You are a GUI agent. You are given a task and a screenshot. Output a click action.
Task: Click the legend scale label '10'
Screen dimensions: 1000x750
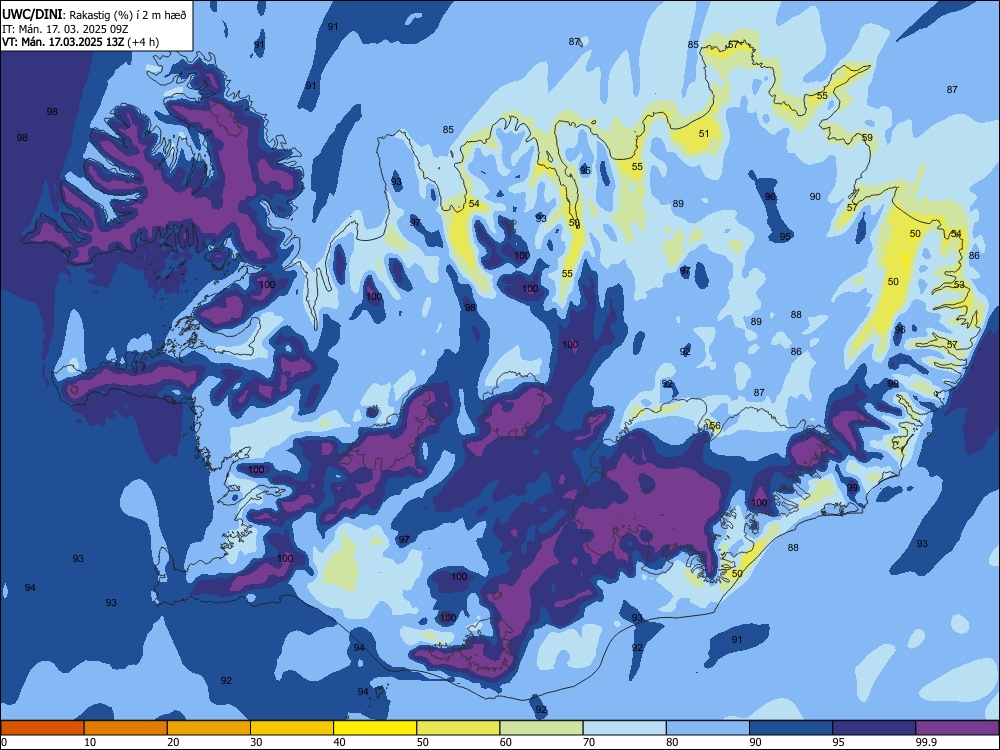[90, 742]
